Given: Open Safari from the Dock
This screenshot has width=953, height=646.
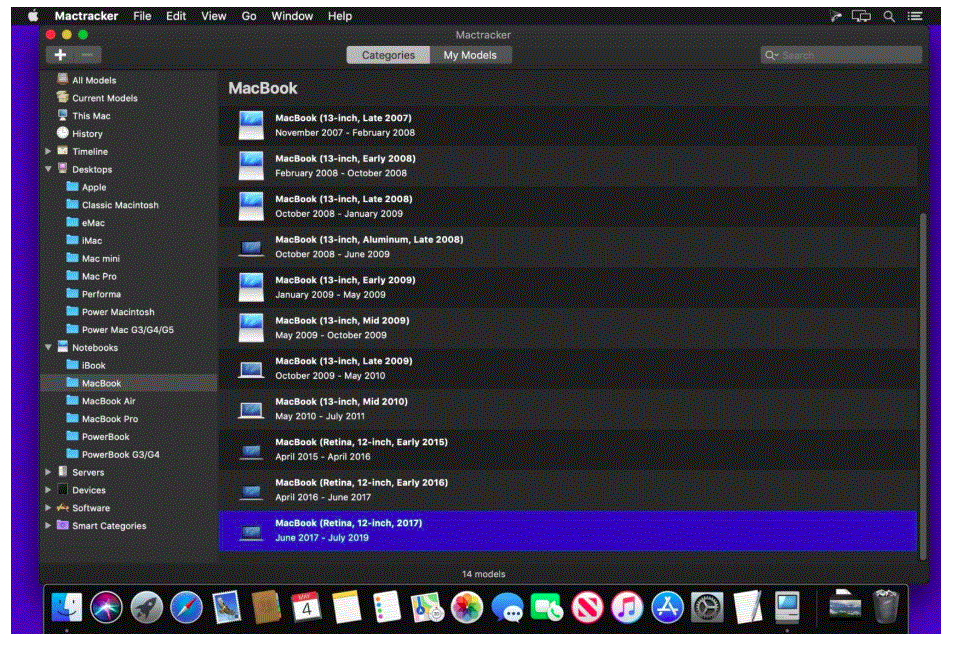Looking at the screenshot, I should tap(187, 607).
